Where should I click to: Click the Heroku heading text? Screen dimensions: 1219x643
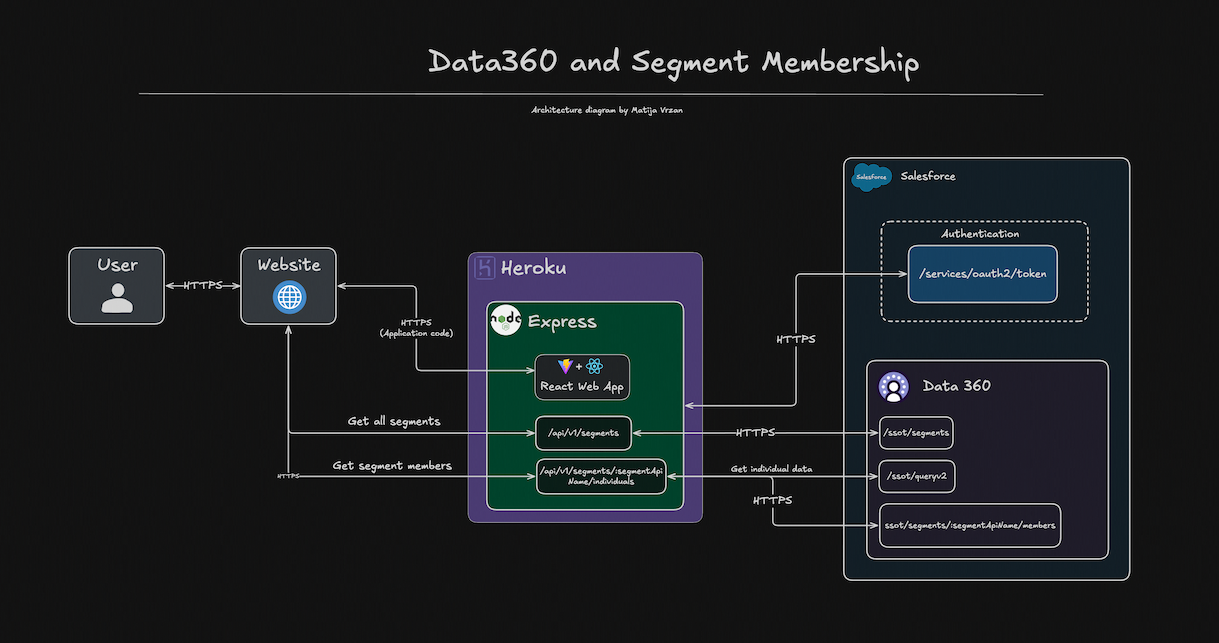(534, 268)
